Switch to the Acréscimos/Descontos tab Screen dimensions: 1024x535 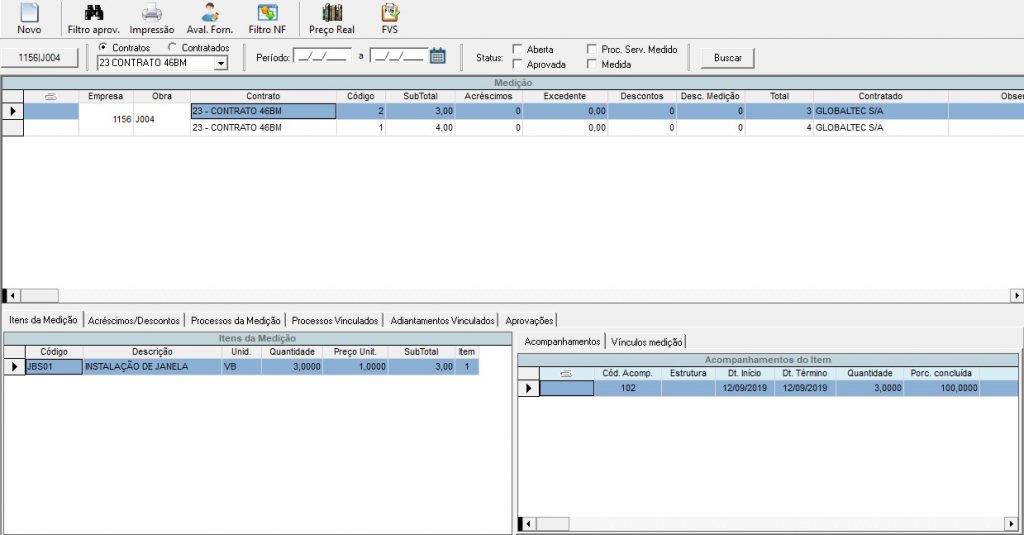(134, 321)
